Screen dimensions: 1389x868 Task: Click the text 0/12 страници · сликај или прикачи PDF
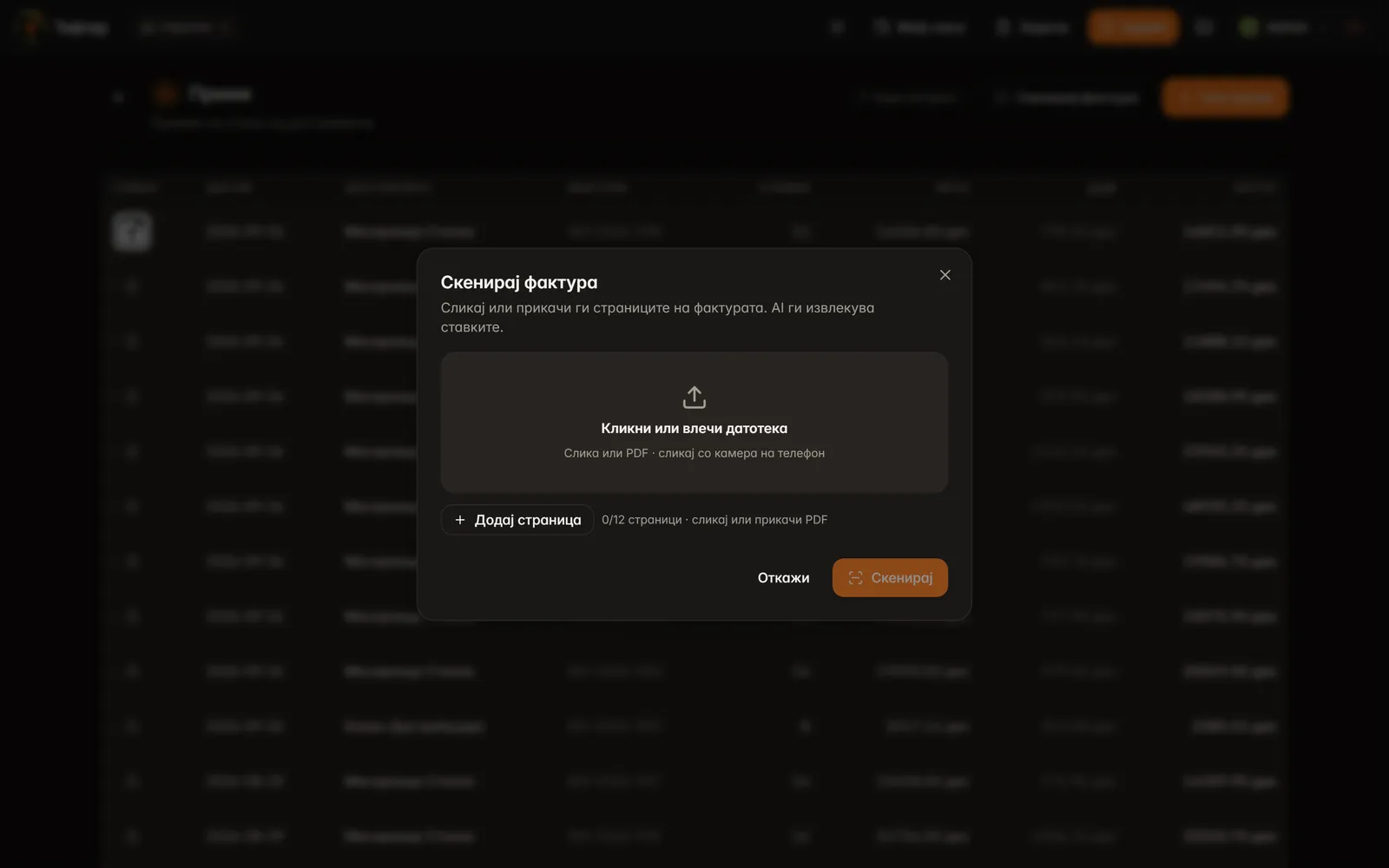714,520
